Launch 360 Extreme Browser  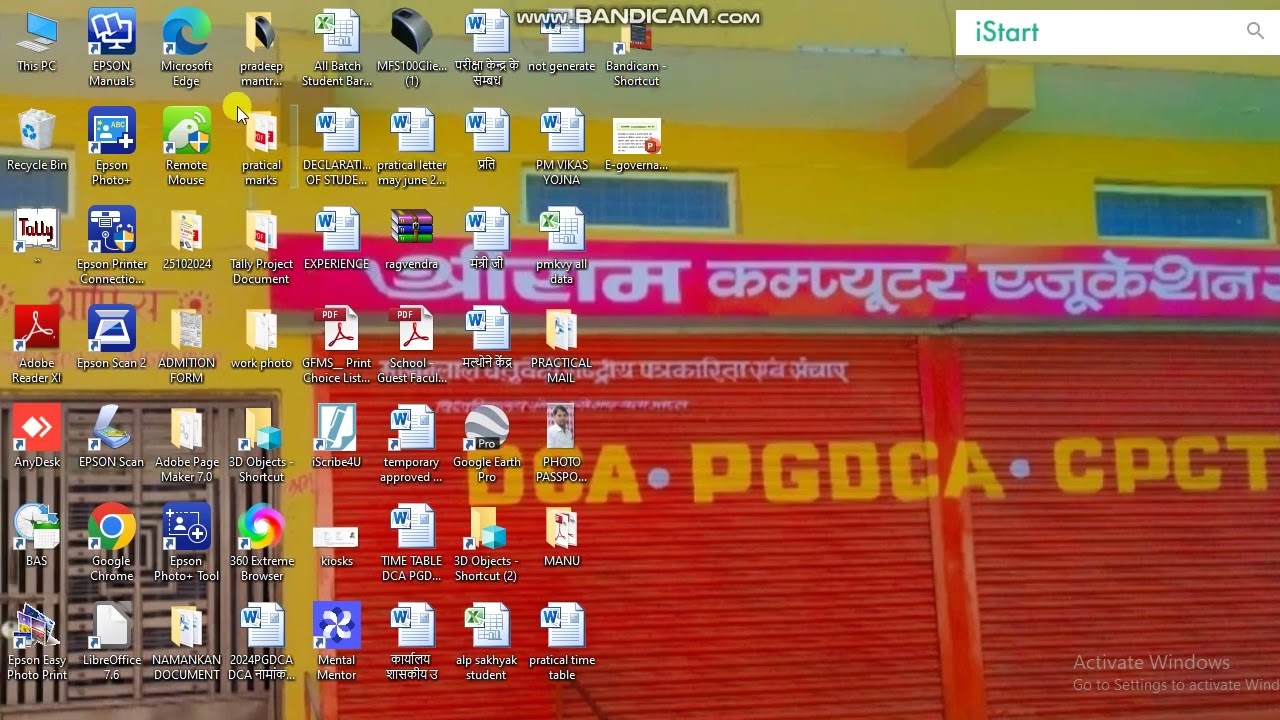point(261,544)
